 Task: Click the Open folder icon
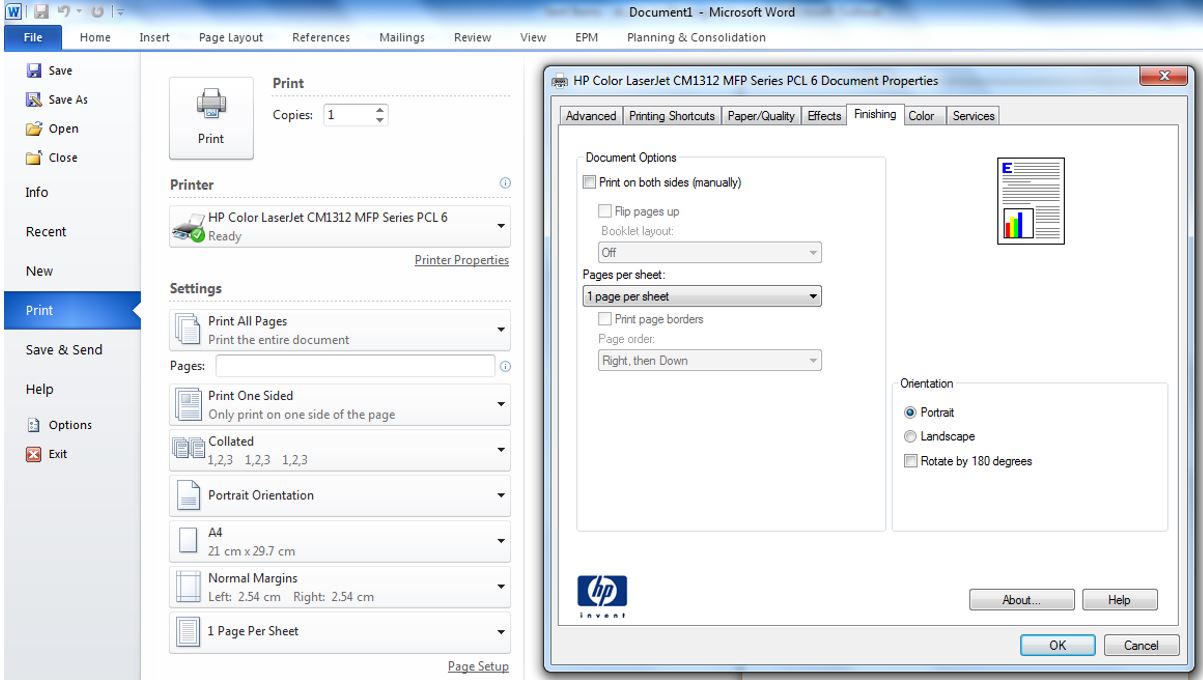point(34,129)
